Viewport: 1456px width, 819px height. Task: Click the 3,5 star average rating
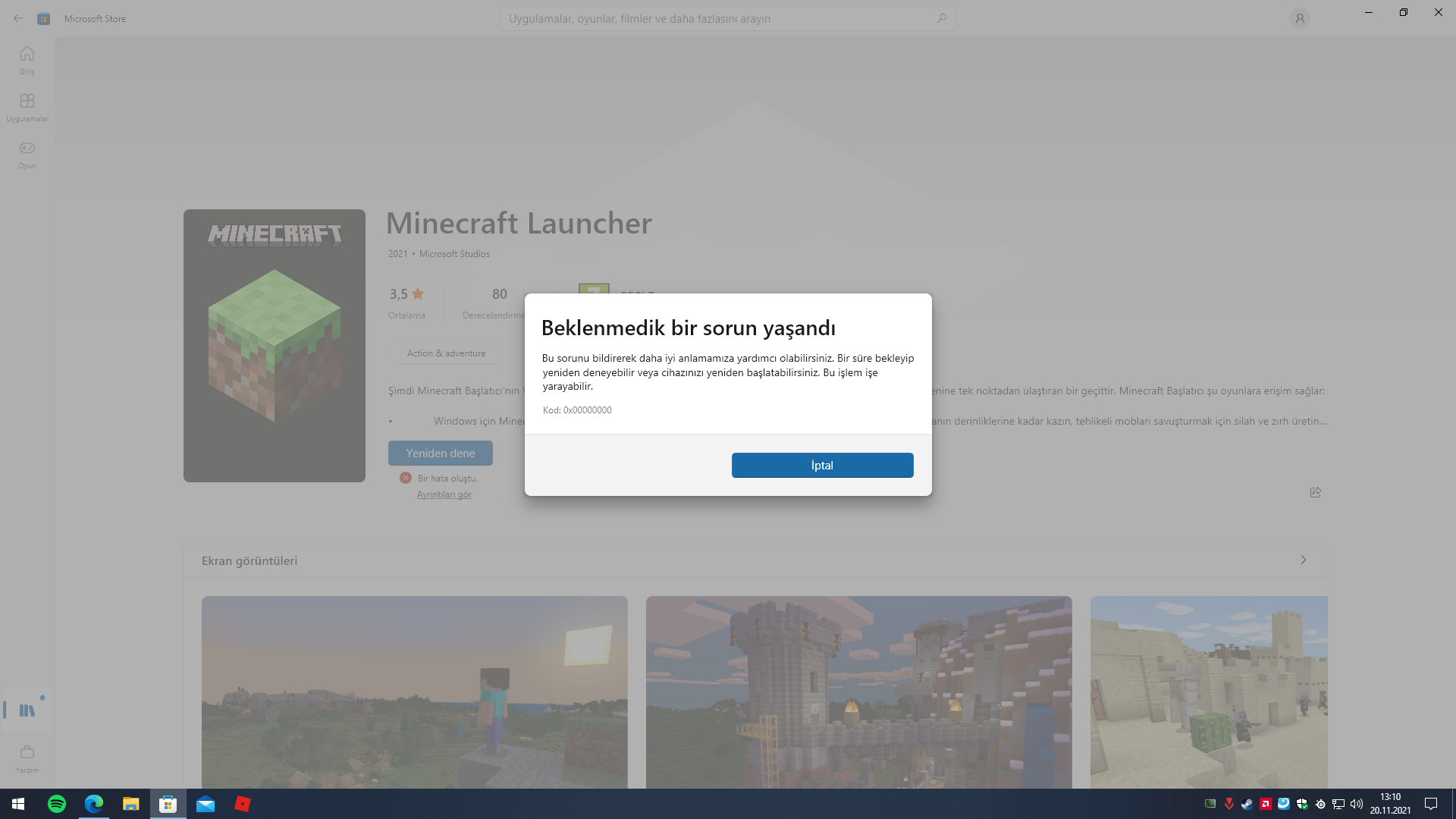coord(406,294)
